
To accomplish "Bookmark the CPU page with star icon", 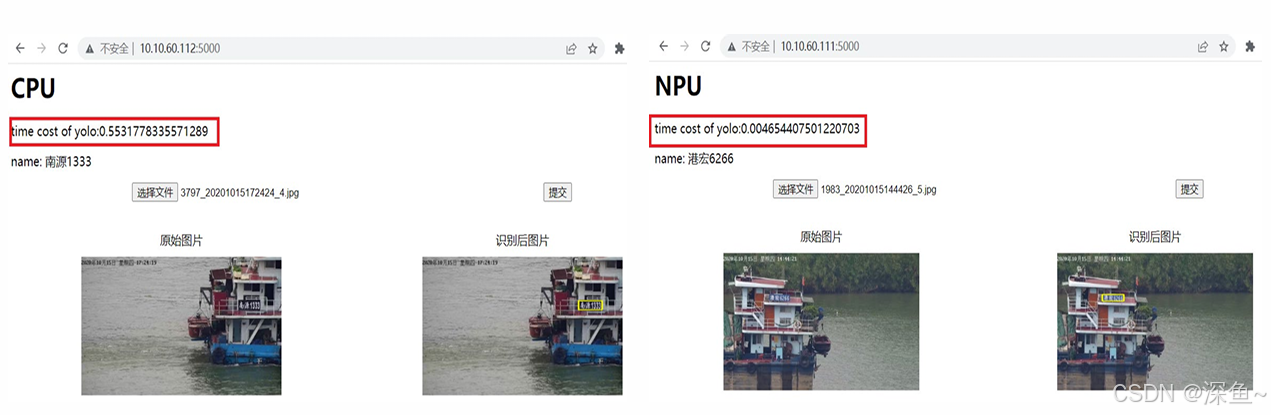I will pos(593,48).
